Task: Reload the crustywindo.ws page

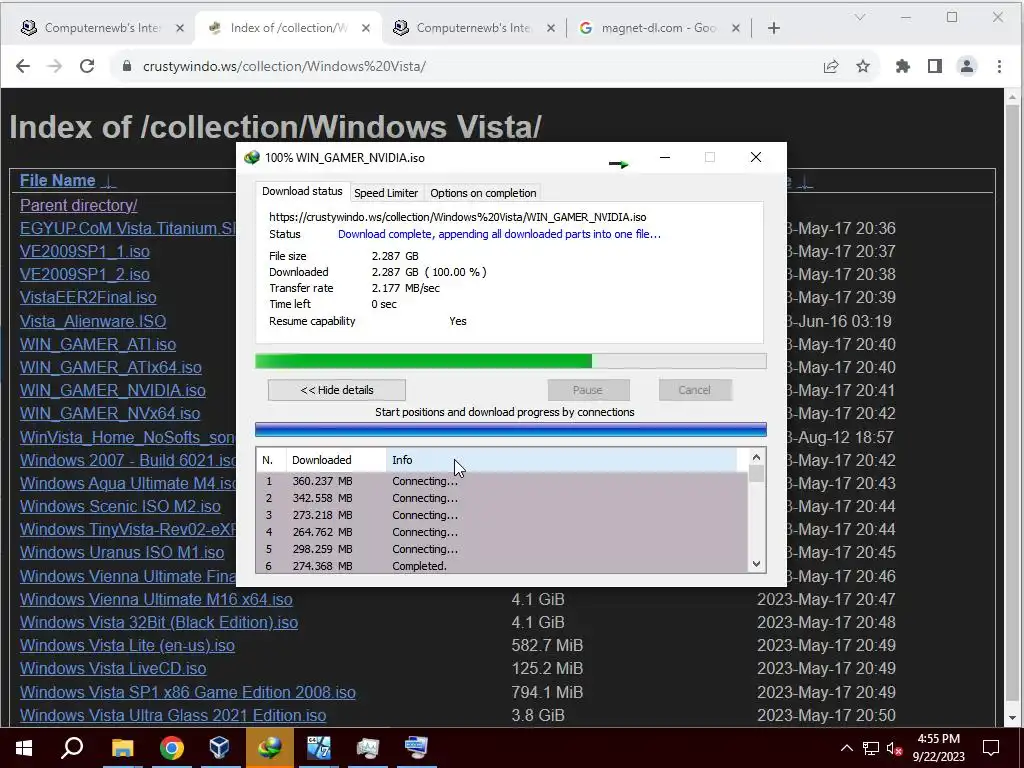Action: pos(87,66)
